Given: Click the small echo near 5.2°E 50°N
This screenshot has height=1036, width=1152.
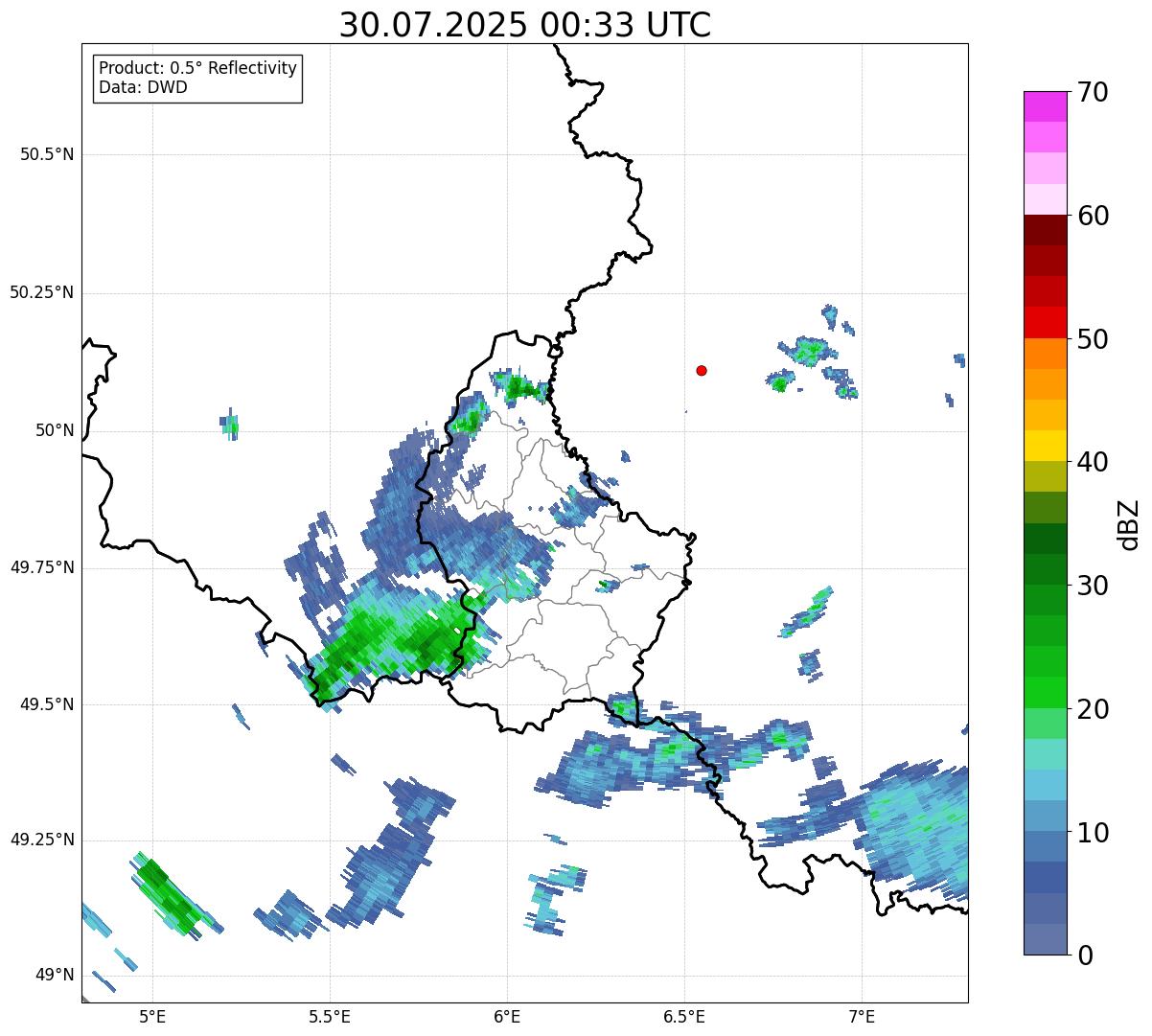Looking at the screenshot, I should (230, 423).
